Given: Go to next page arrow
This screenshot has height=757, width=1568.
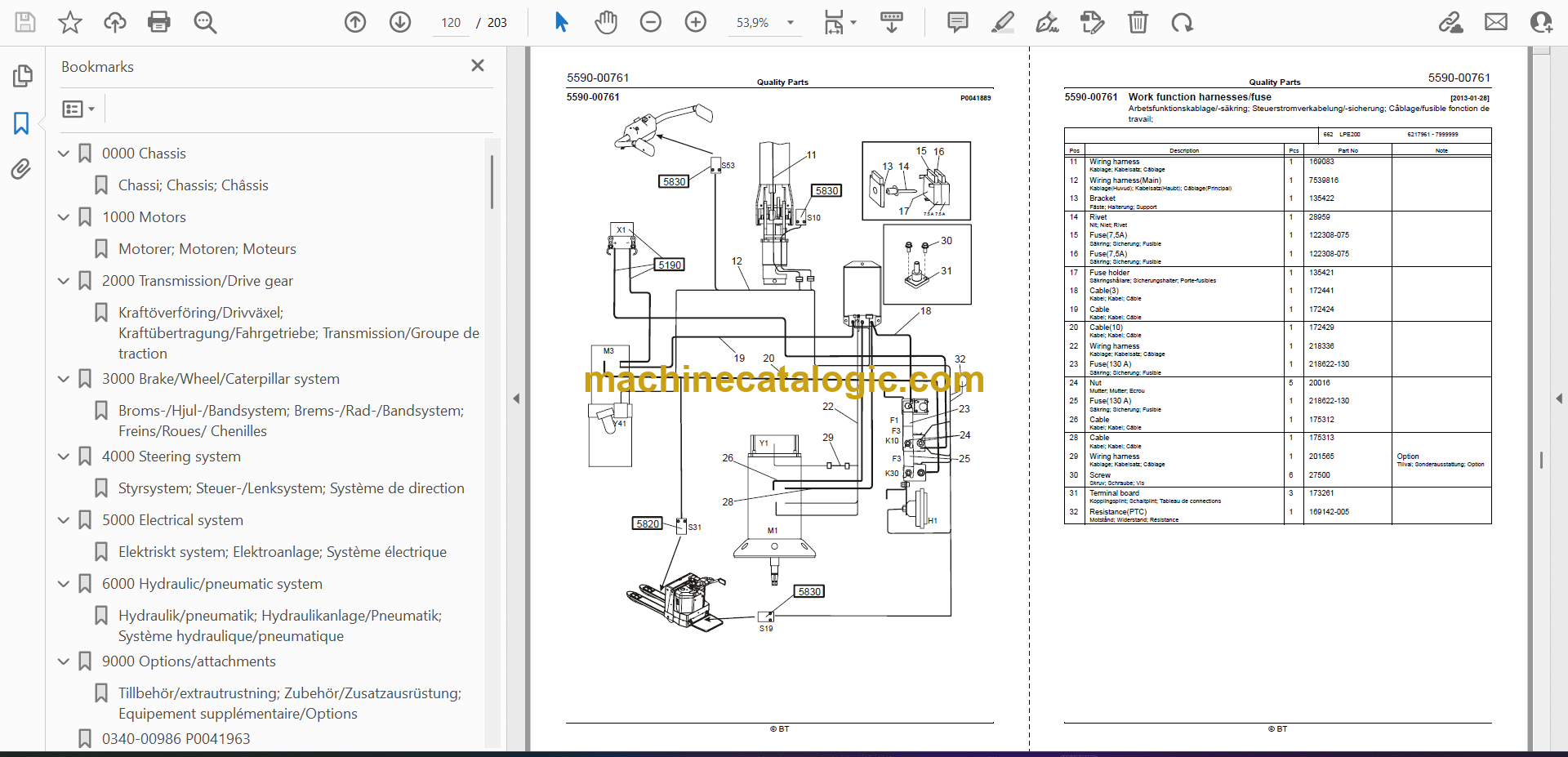Looking at the screenshot, I should click(400, 22).
